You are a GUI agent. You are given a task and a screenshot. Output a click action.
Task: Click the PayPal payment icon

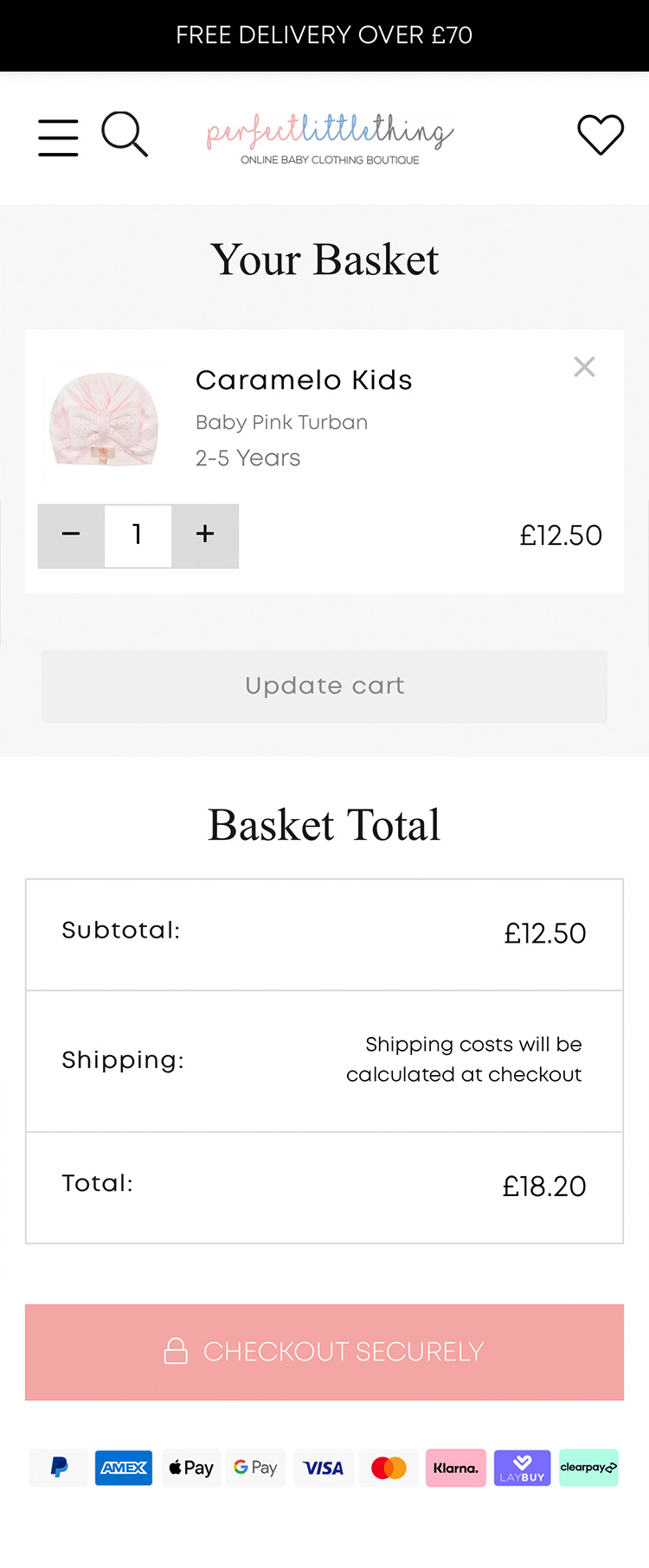[x=59, y=1468]
